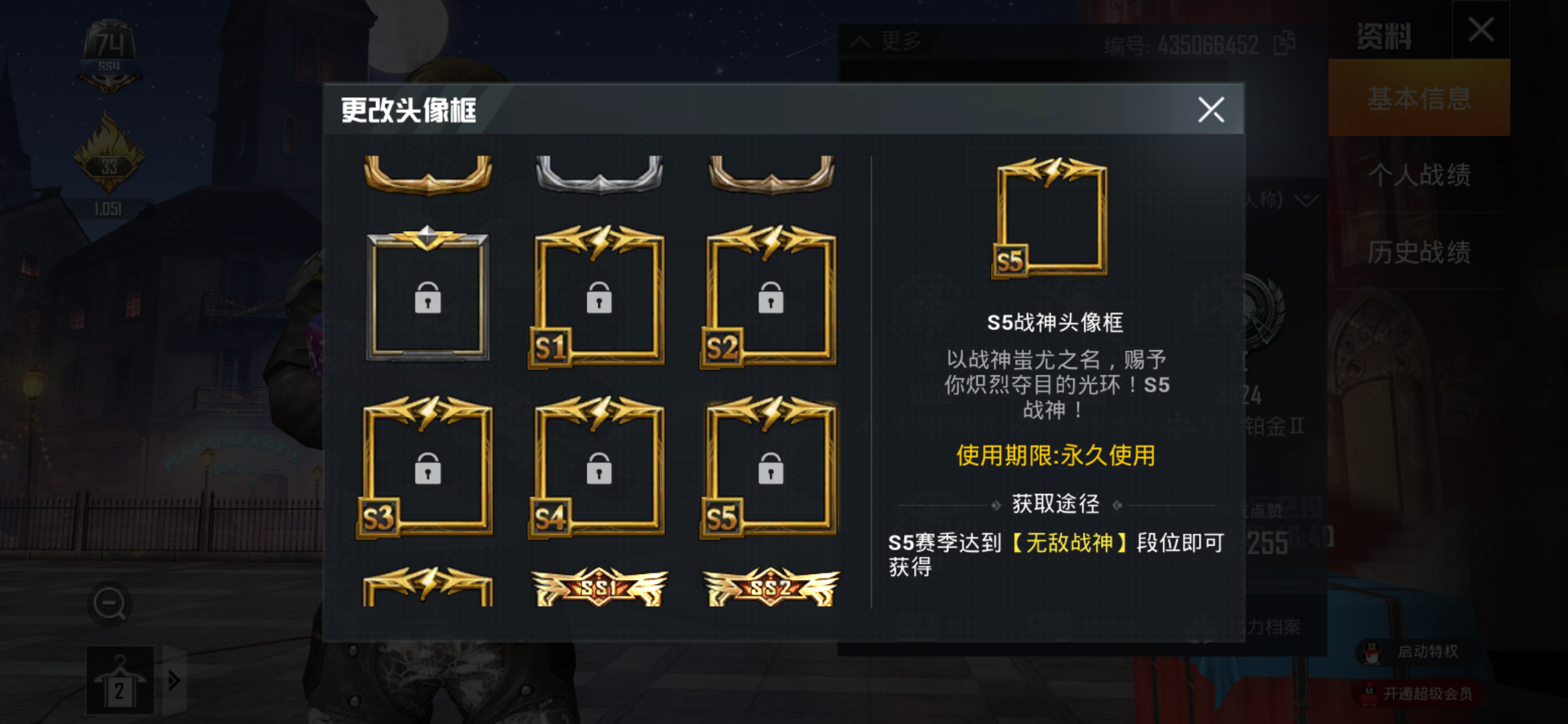Open the wardrobe outfit 2 icon

point(120,680)
